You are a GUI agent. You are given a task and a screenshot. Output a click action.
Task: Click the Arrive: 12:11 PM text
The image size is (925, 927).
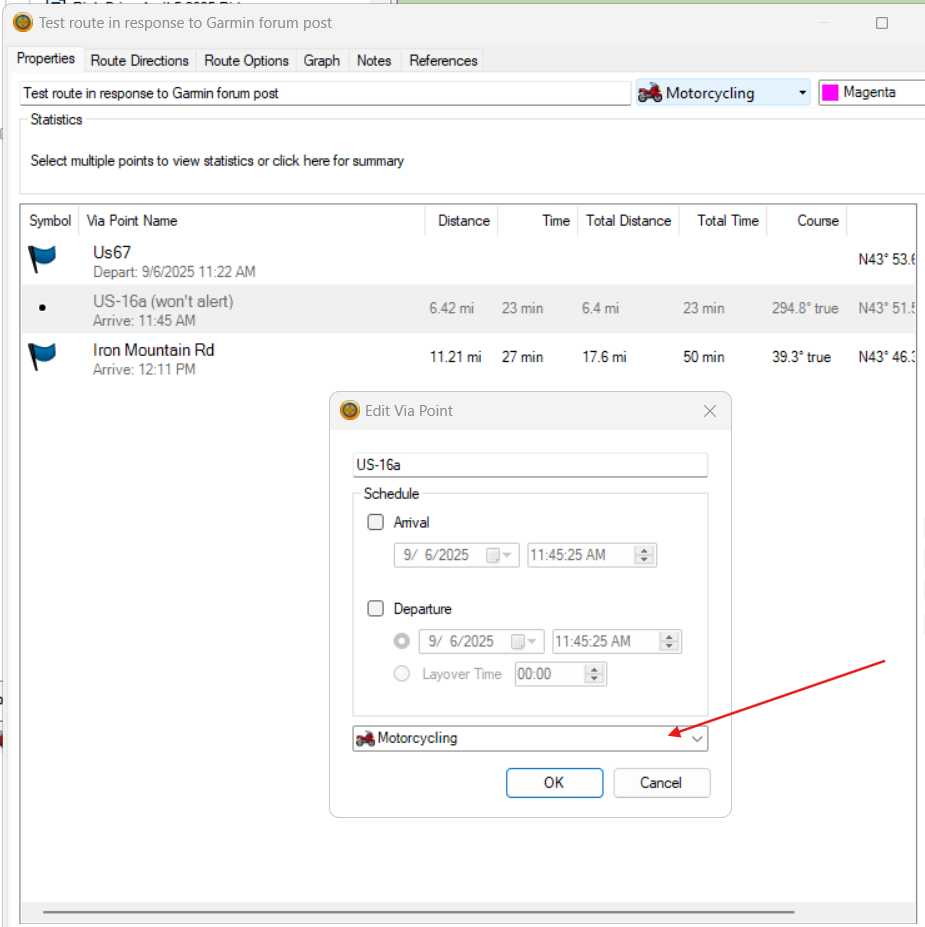pyautogui.click(x=144, y=369)
